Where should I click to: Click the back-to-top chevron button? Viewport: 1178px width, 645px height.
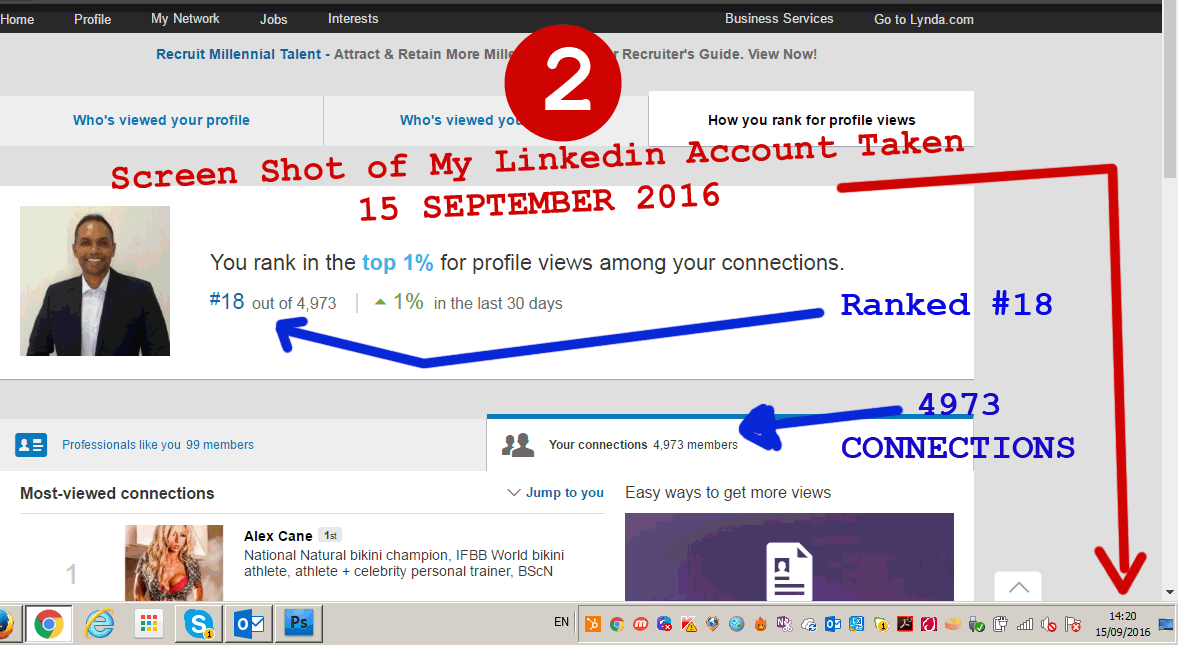[x=1018, y=586]
